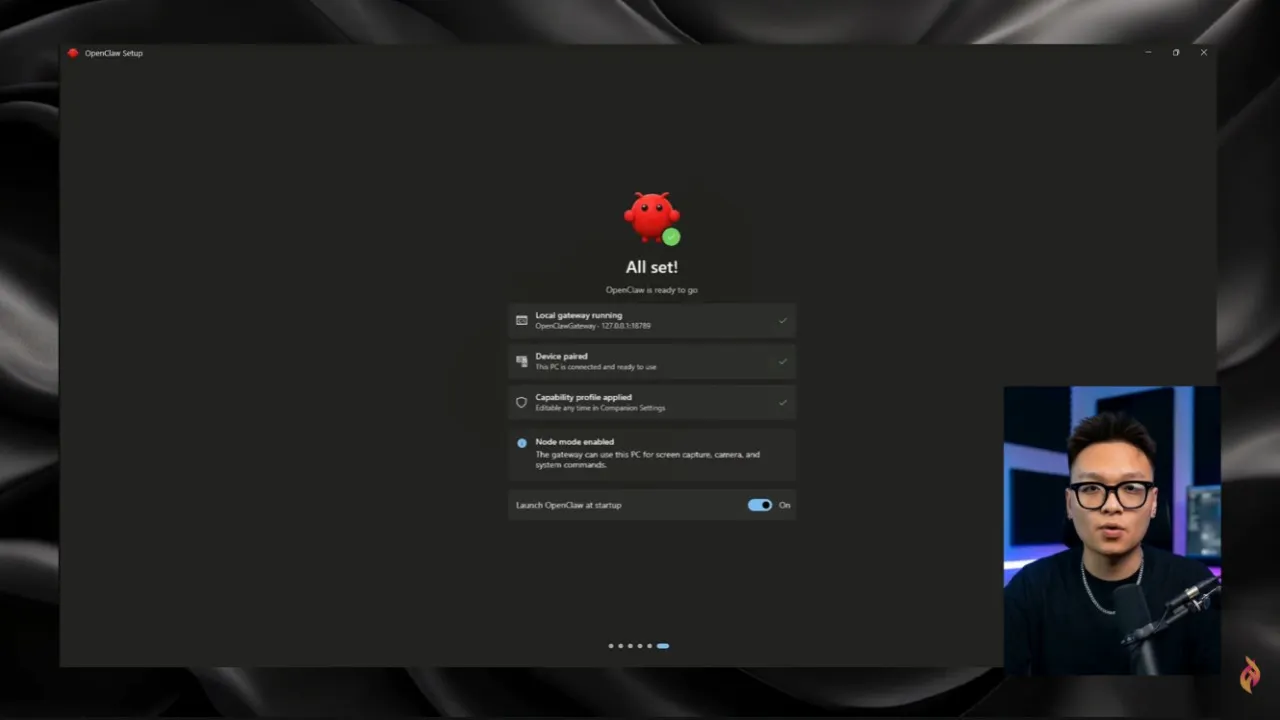
Task: Click the Device paired row icon
Action: tap(521, 361)
